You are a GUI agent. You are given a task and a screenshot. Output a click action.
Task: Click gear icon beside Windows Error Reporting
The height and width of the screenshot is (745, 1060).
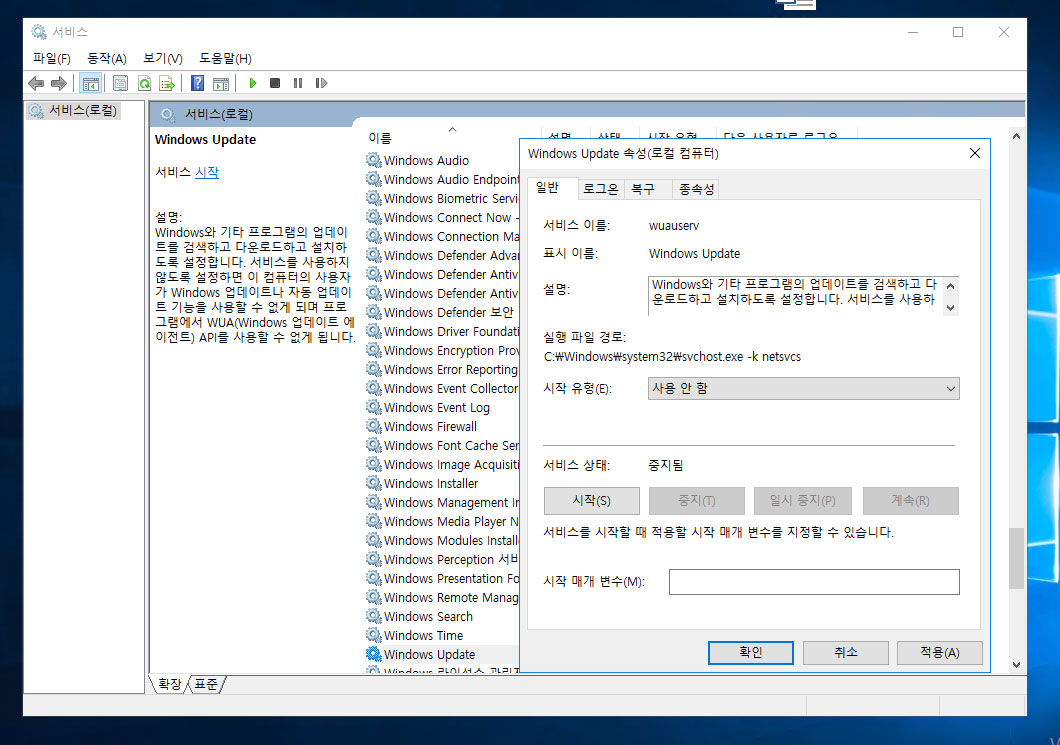pyautogui.click(x=374, y=370)
